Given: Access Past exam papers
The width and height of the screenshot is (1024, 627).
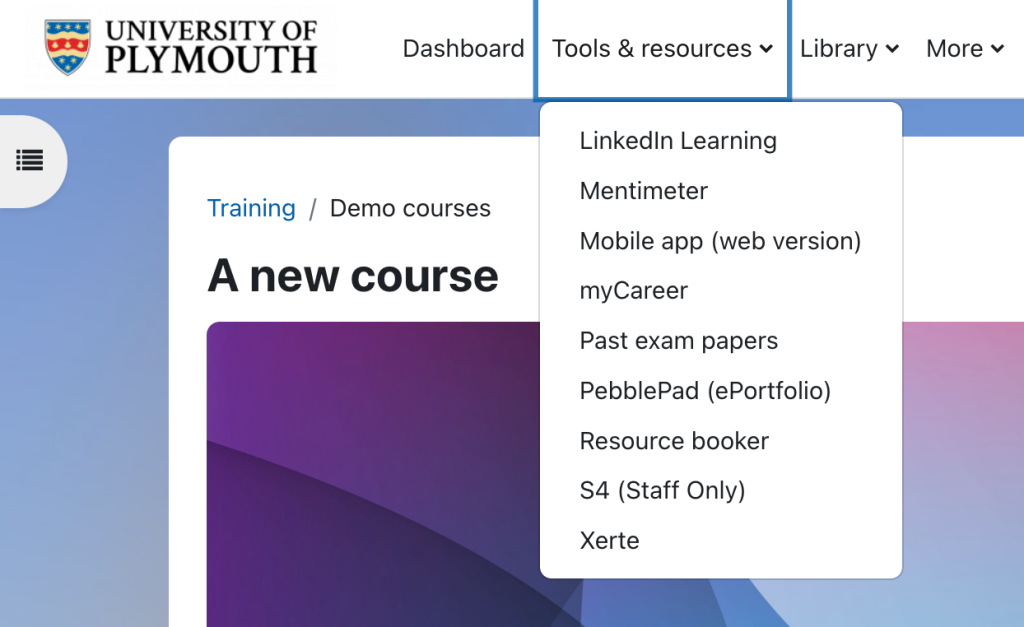Looking at the screenshot, I should 678,340.
